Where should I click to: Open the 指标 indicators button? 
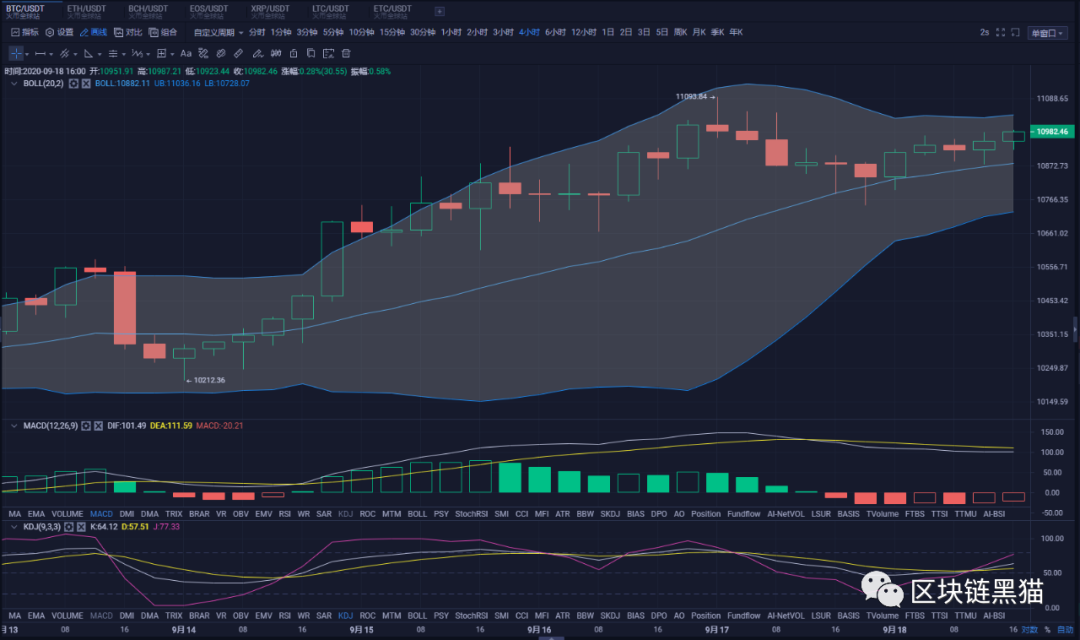tap(25, 32)
